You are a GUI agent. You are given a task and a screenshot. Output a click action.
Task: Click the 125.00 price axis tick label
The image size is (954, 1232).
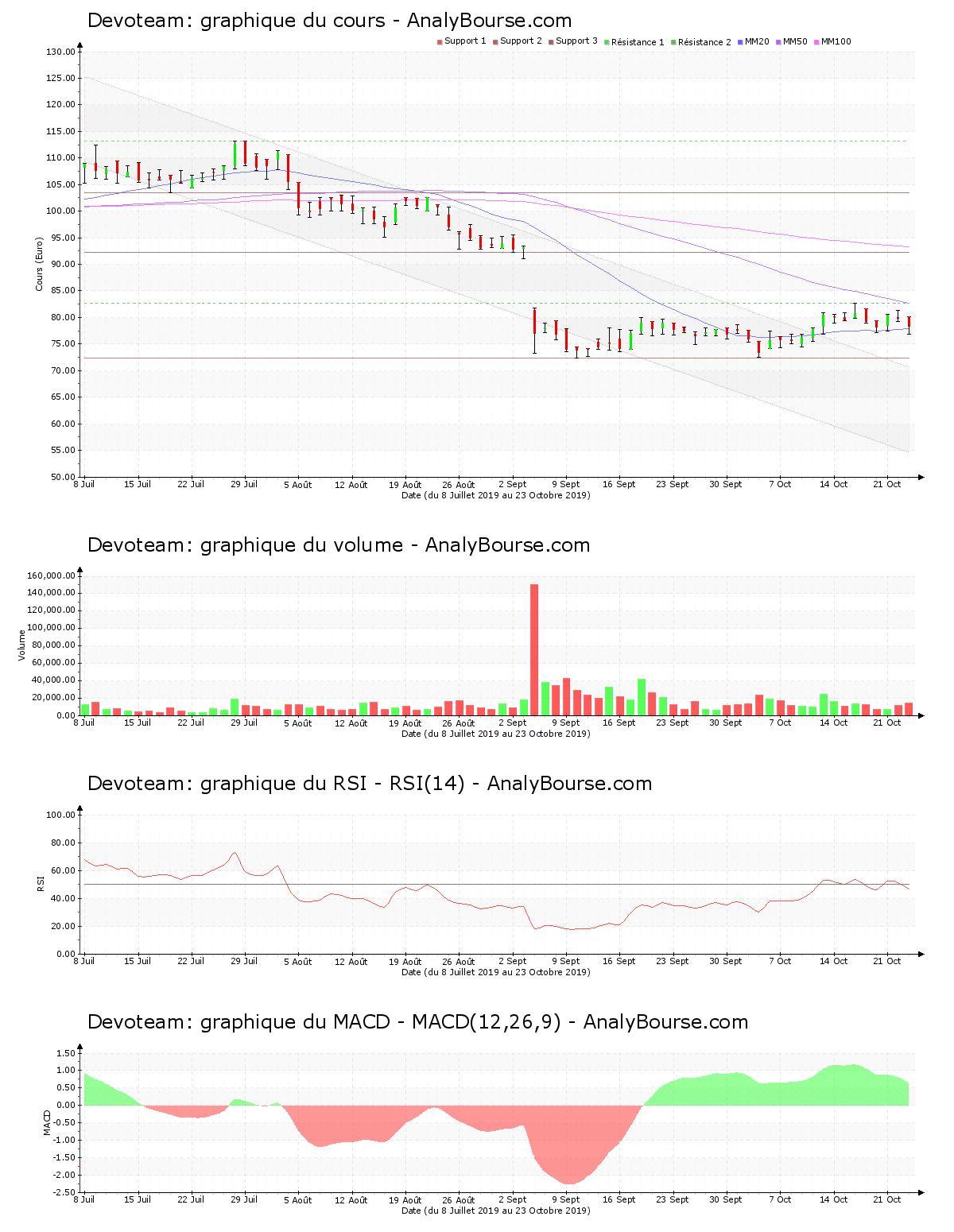tap(61, 78)
